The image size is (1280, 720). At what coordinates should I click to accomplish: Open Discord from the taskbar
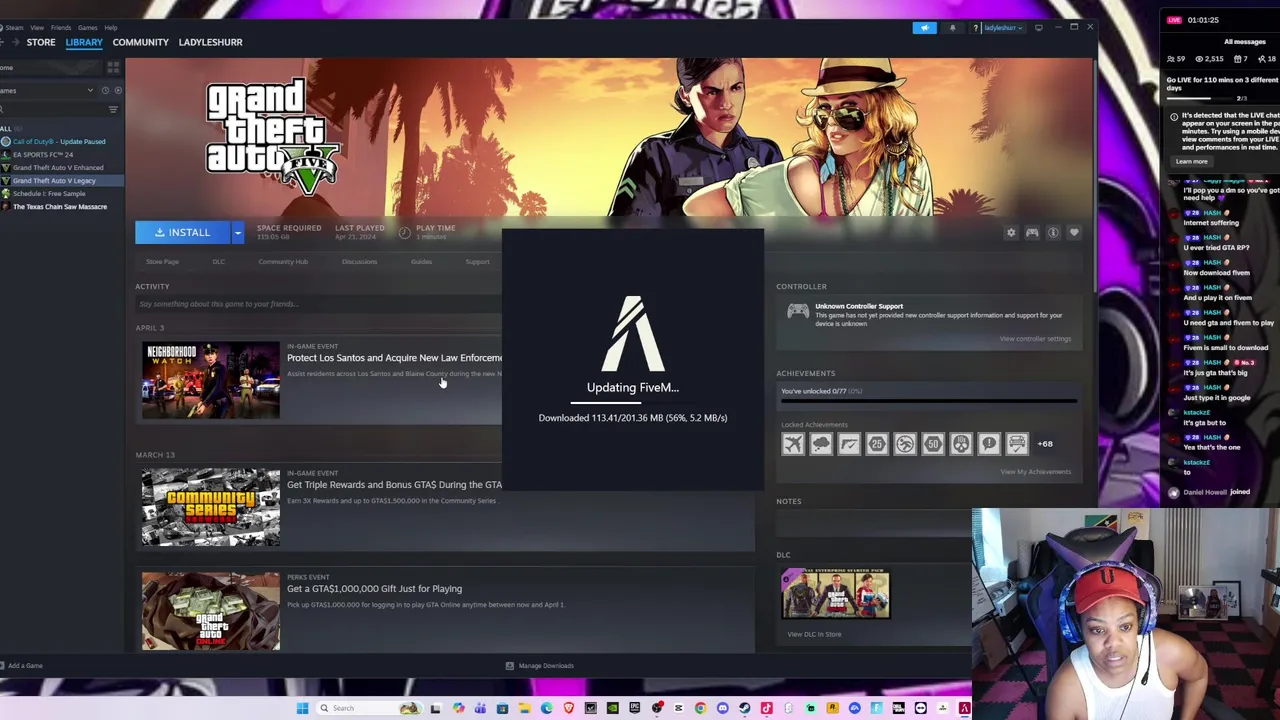point(722,708)
